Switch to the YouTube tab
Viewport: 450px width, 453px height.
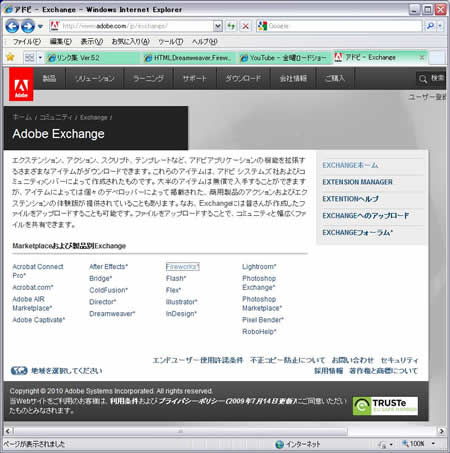(284, 58)
